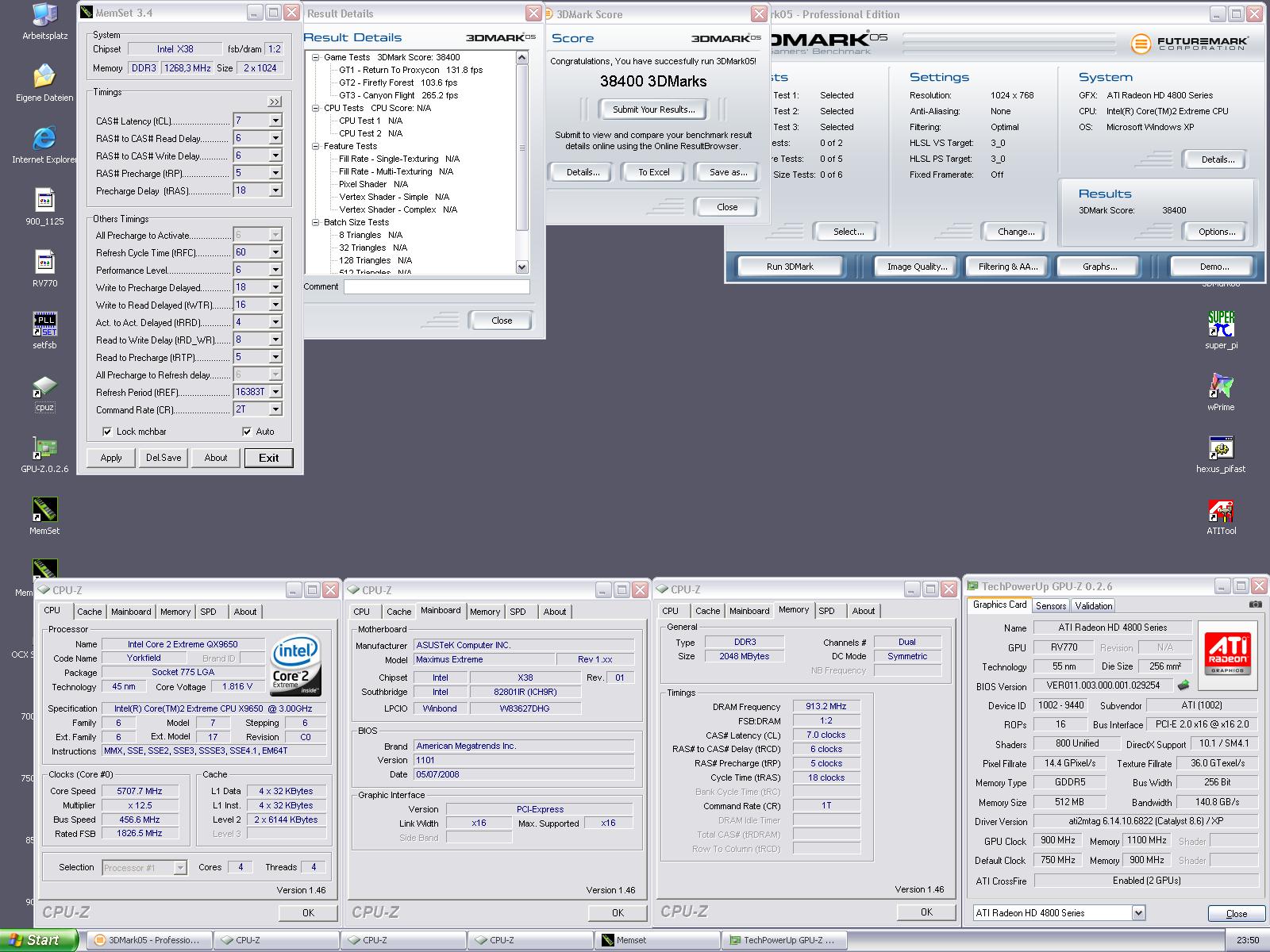Open the CAS# Latency (tCL) dropdown
Screen dimensions: 1270x952
[x=275, y=121]
